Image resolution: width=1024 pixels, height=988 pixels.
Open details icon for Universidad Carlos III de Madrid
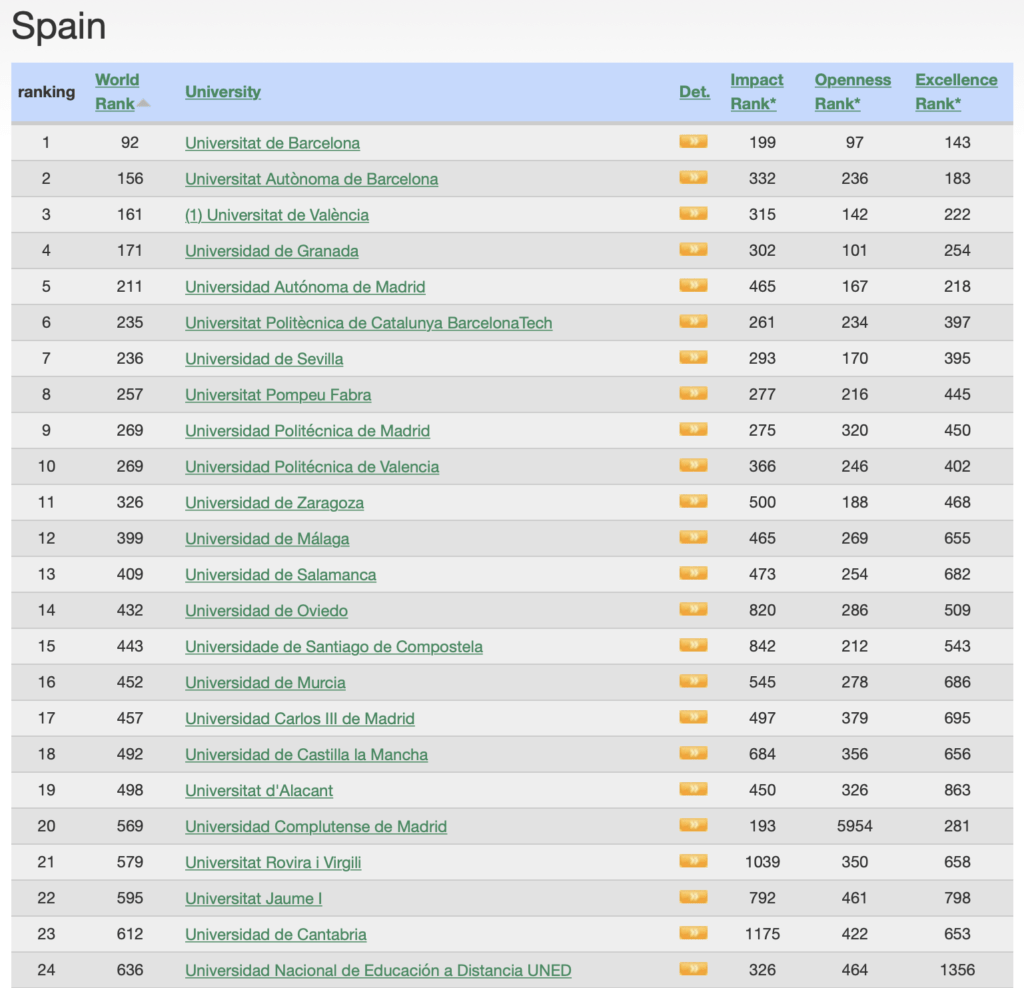coord(693,716)
